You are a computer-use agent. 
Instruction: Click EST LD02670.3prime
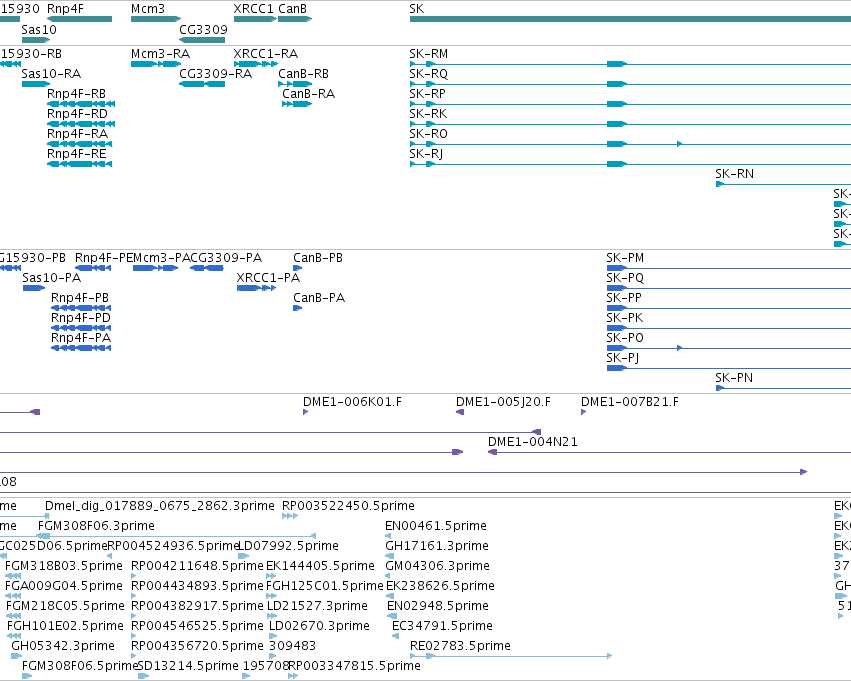pyautogui.click(x=272, y=636)
